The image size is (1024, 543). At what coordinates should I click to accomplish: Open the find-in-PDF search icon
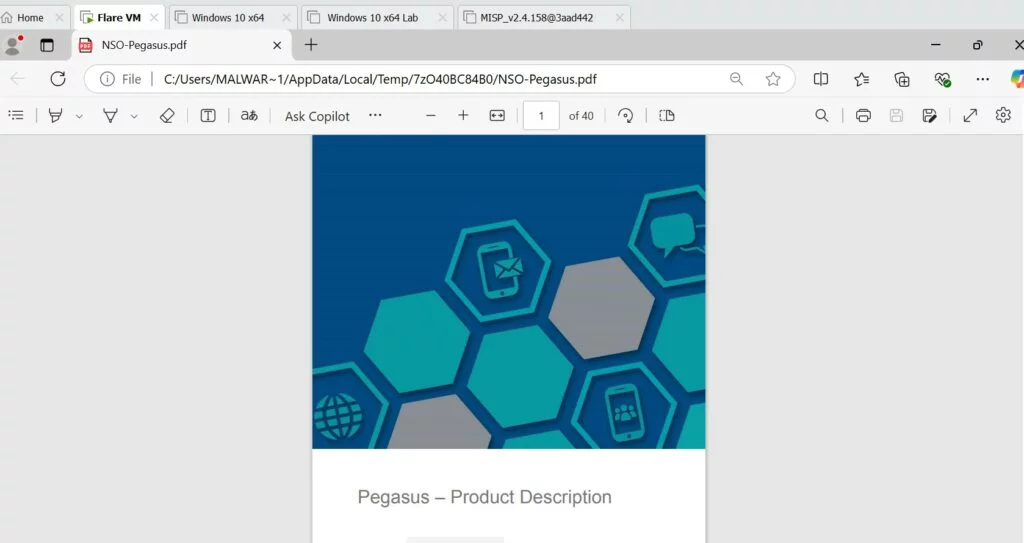(x=822, y=116)
